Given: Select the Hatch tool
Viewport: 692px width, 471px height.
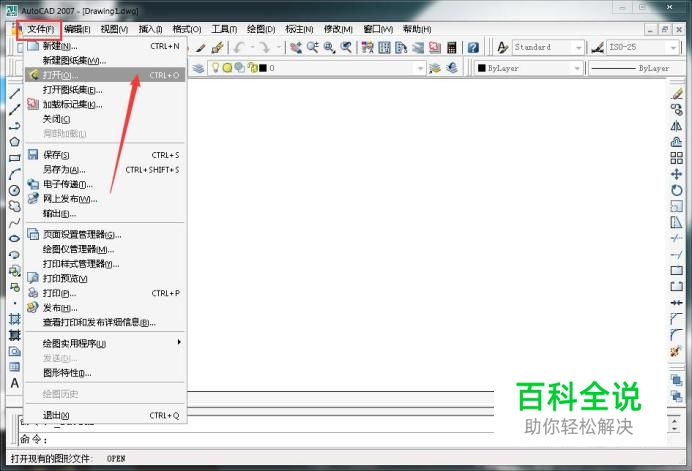Looking at the screenshot, I should pyautogui.click(x=15, y=319).
